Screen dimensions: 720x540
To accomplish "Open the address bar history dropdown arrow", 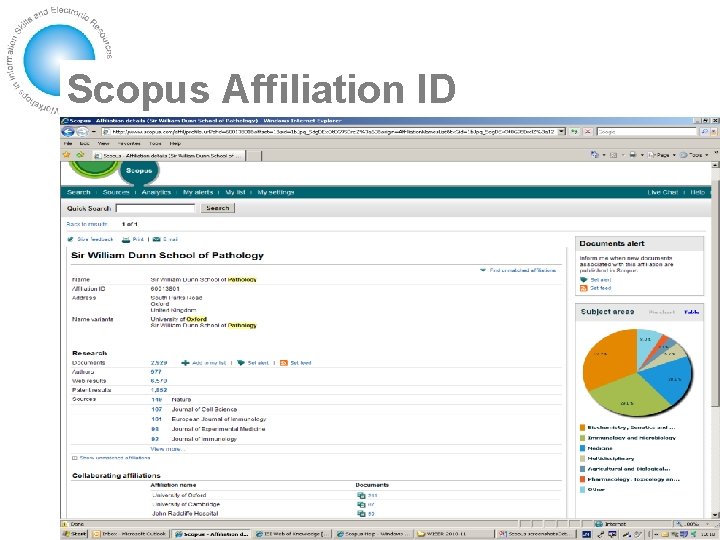I will click(x=562, y=132).
